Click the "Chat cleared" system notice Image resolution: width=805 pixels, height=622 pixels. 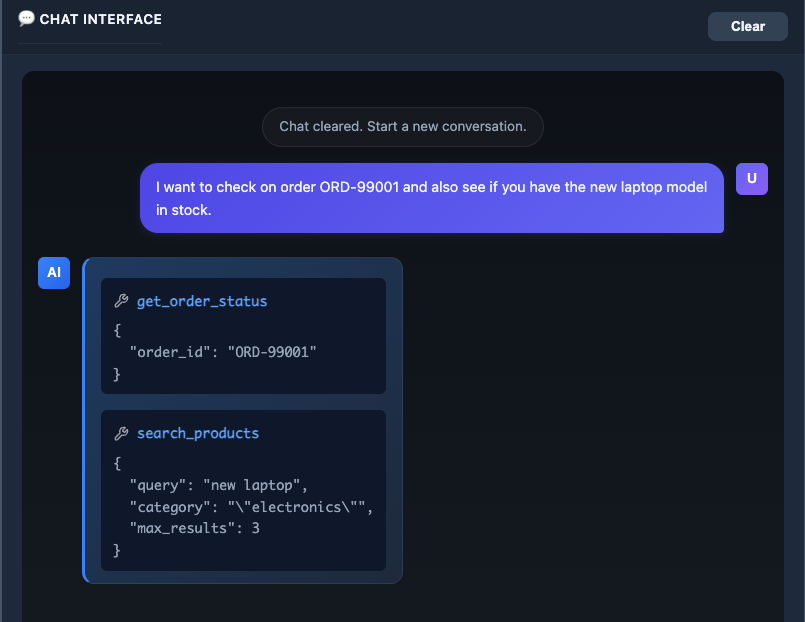click(x=402, y=127)
